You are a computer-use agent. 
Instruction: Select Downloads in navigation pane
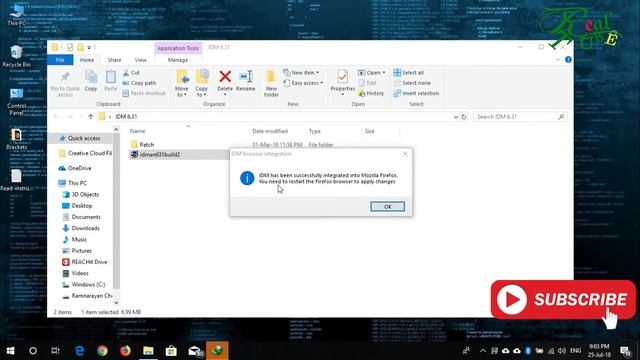[81, 228]
